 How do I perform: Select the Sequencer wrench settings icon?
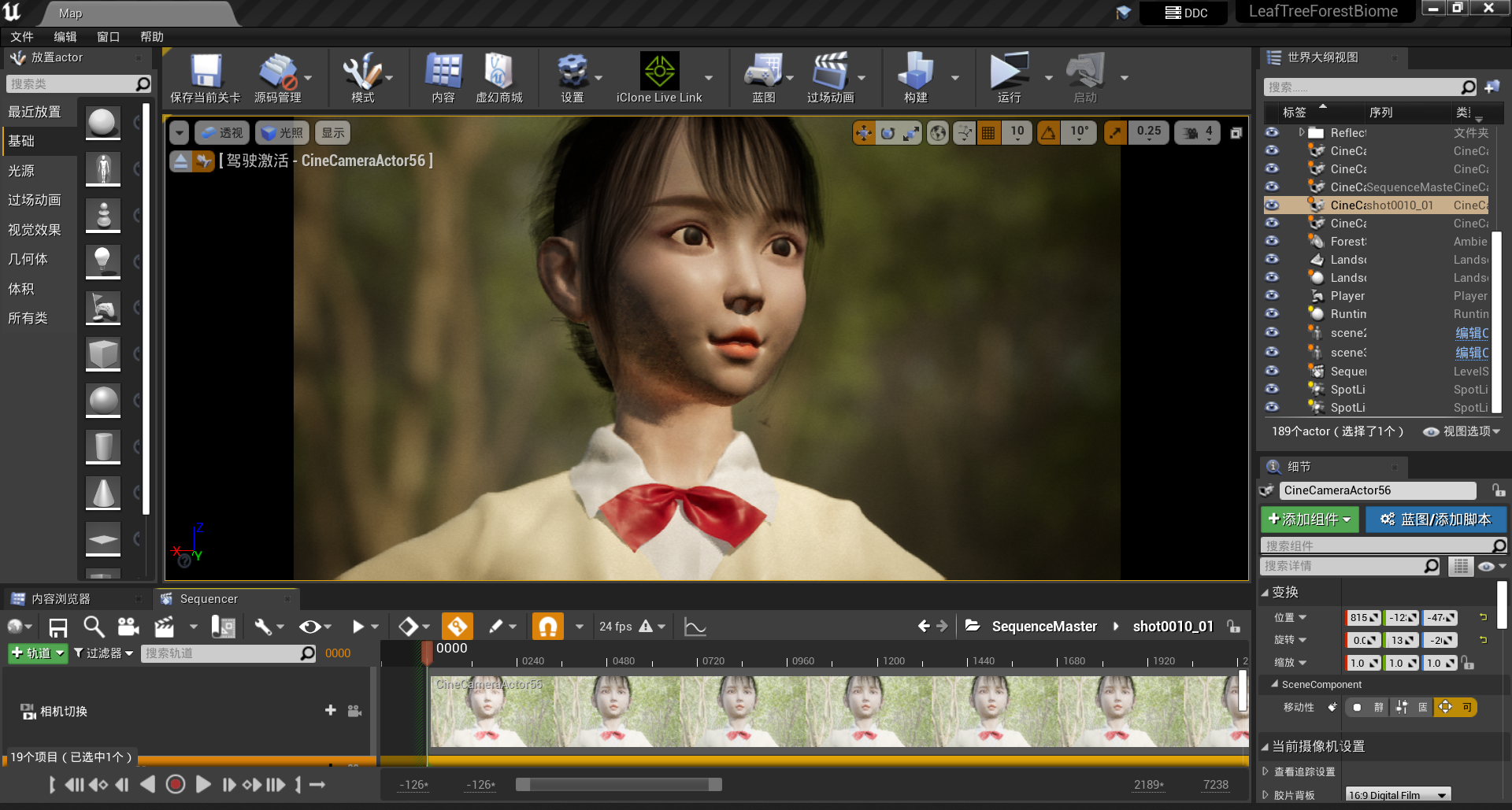click(x=265, y=627)
